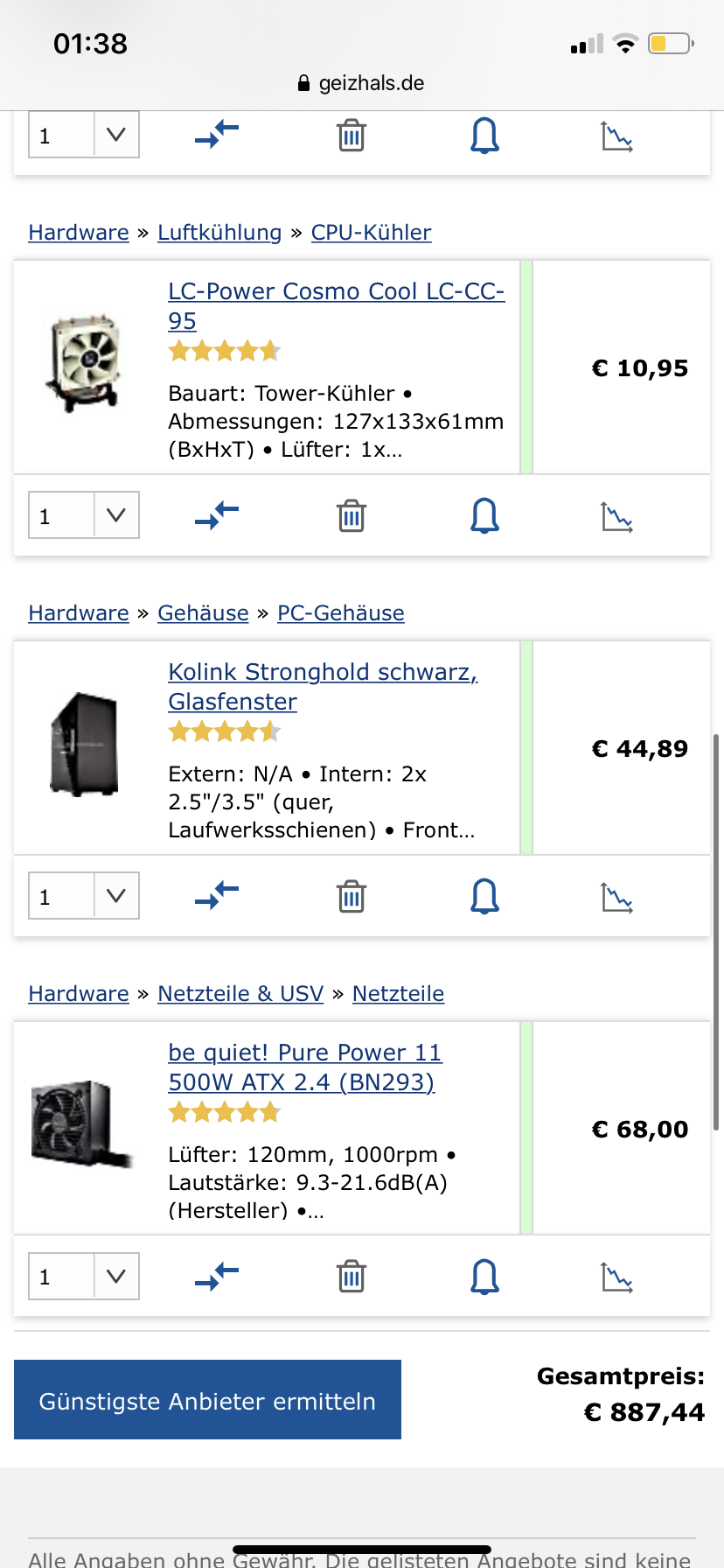Screen dimensions: 724x1568
Task: Go to CPU-Kühler category breadcrumb
Action: pyautogui.click(x=371, y=233)
